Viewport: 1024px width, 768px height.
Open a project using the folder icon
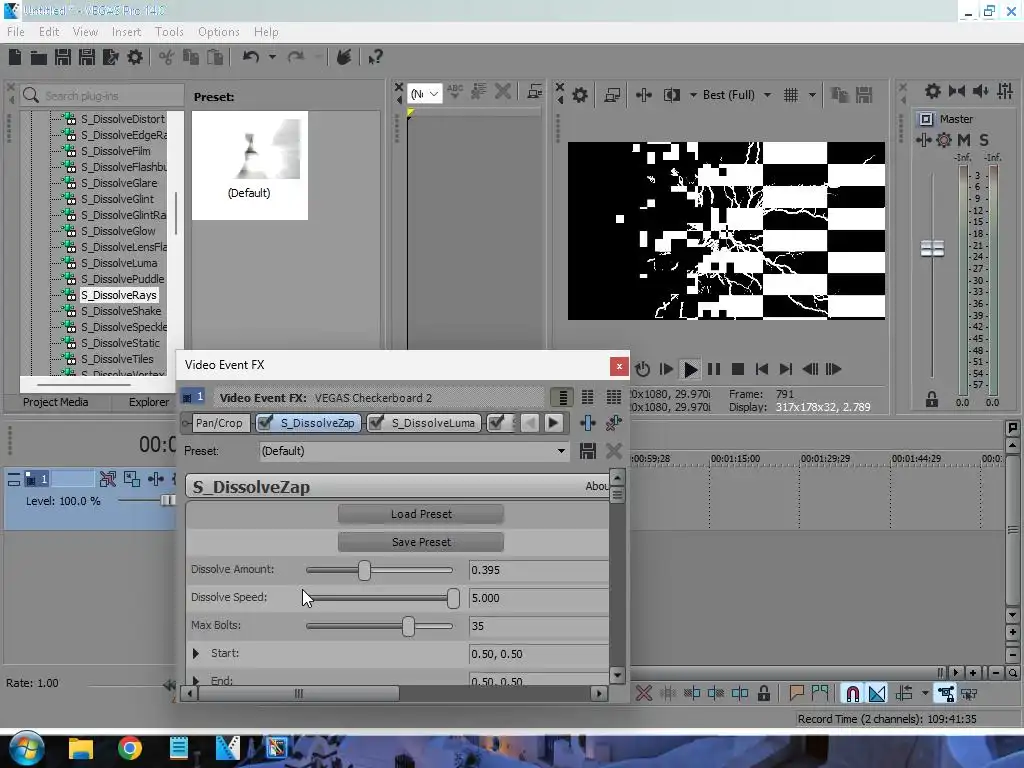(39, 57)
